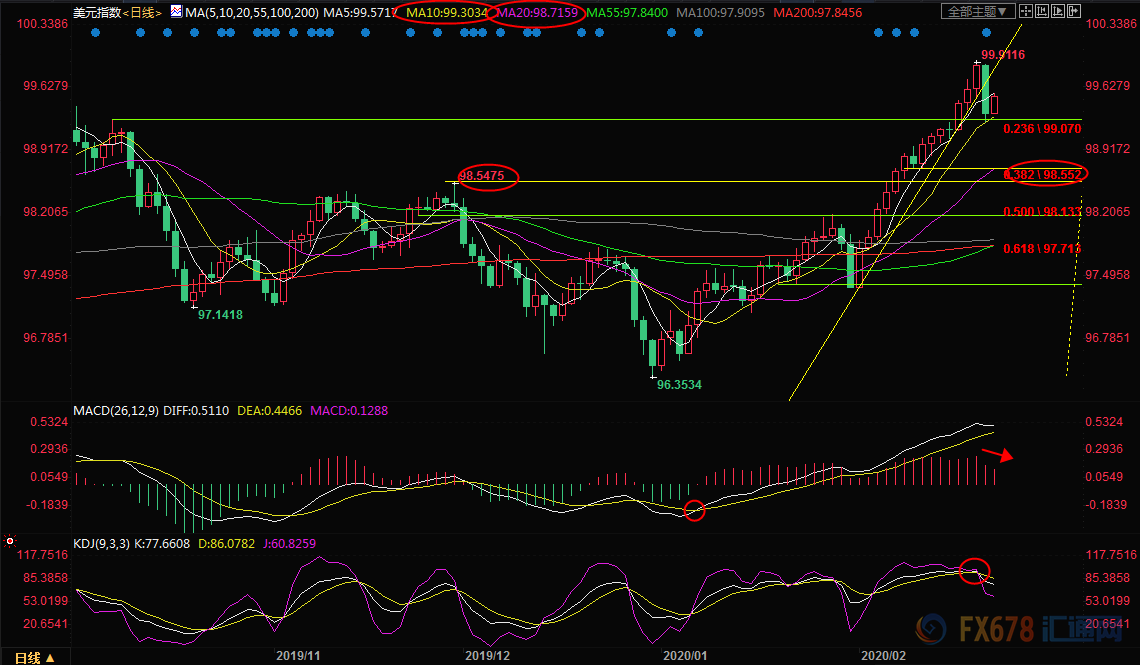This screenshot has width=1140, height=665.
Task: Click the chart playback axis icon
Action: [1058, 11]
